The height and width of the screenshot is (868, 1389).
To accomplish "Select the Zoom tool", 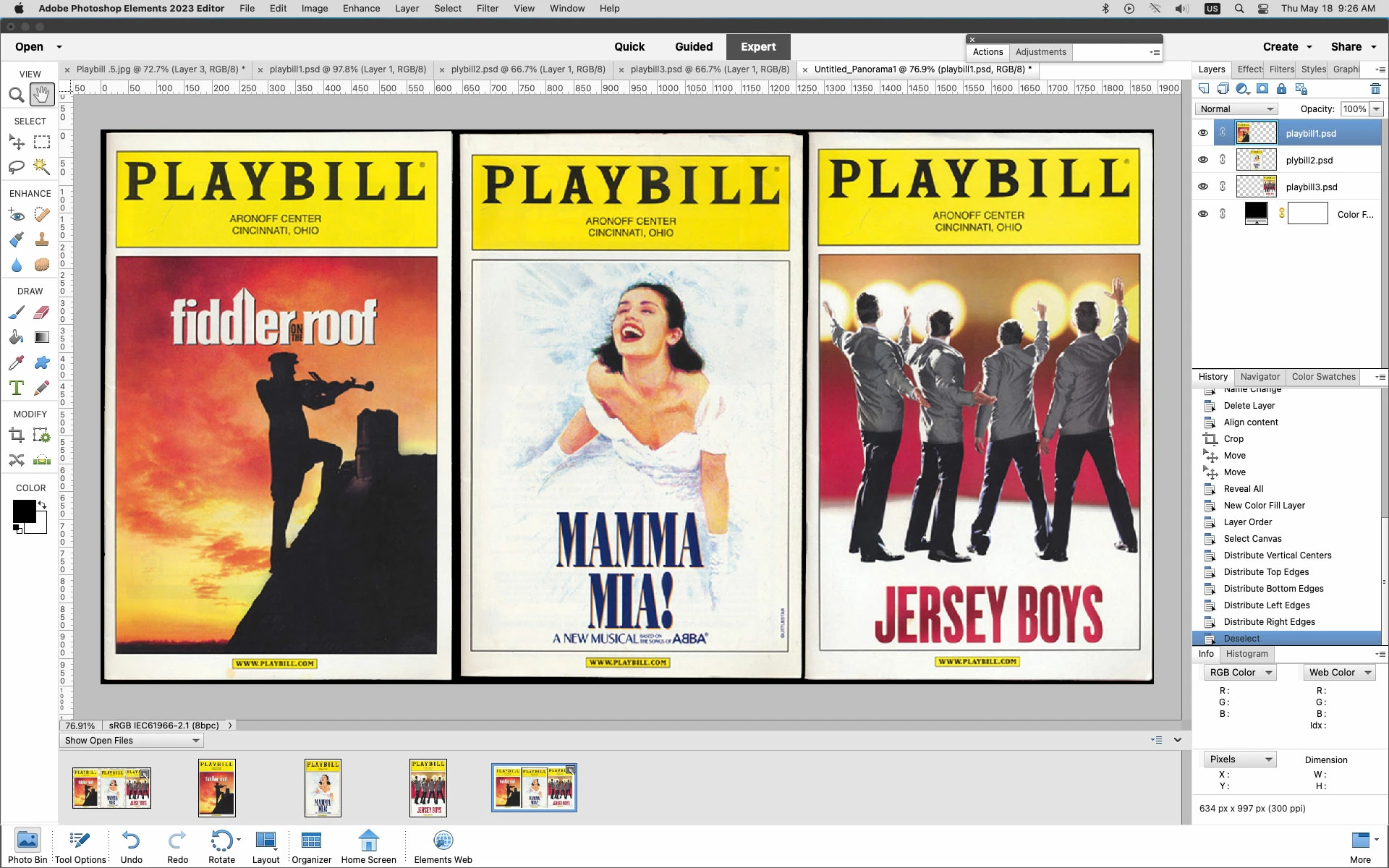I will click(16, 95).
